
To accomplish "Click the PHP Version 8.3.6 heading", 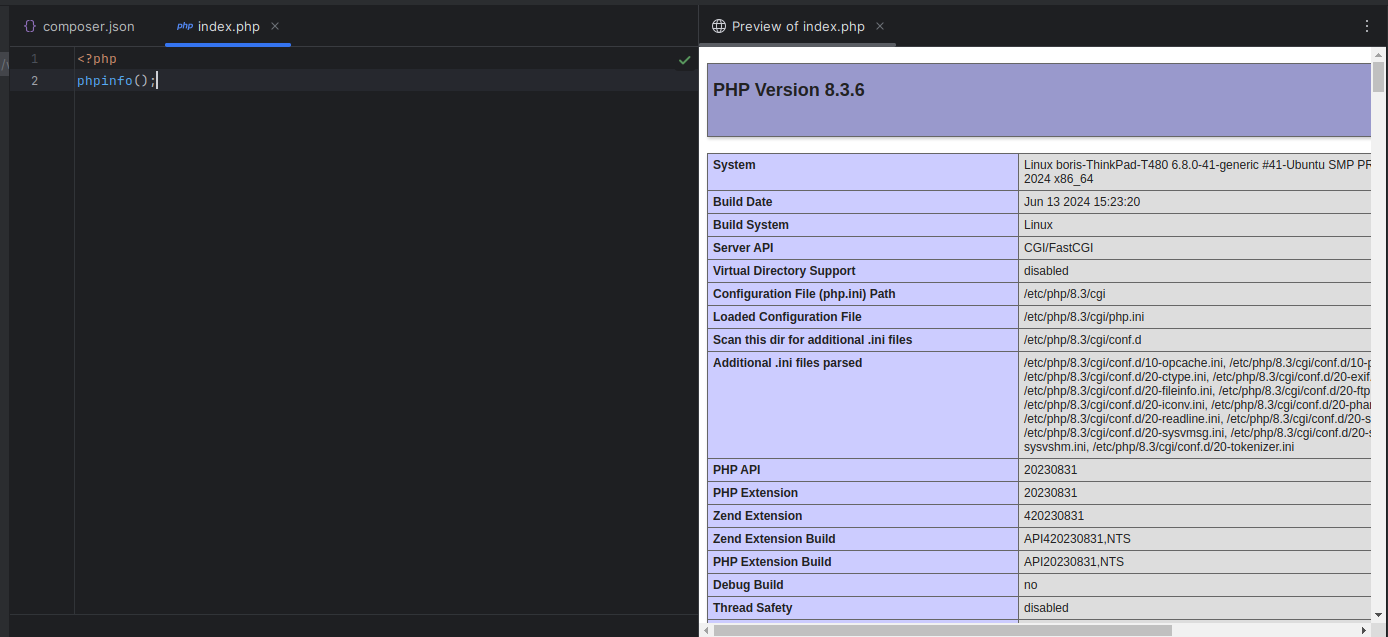I will (789, 90).
